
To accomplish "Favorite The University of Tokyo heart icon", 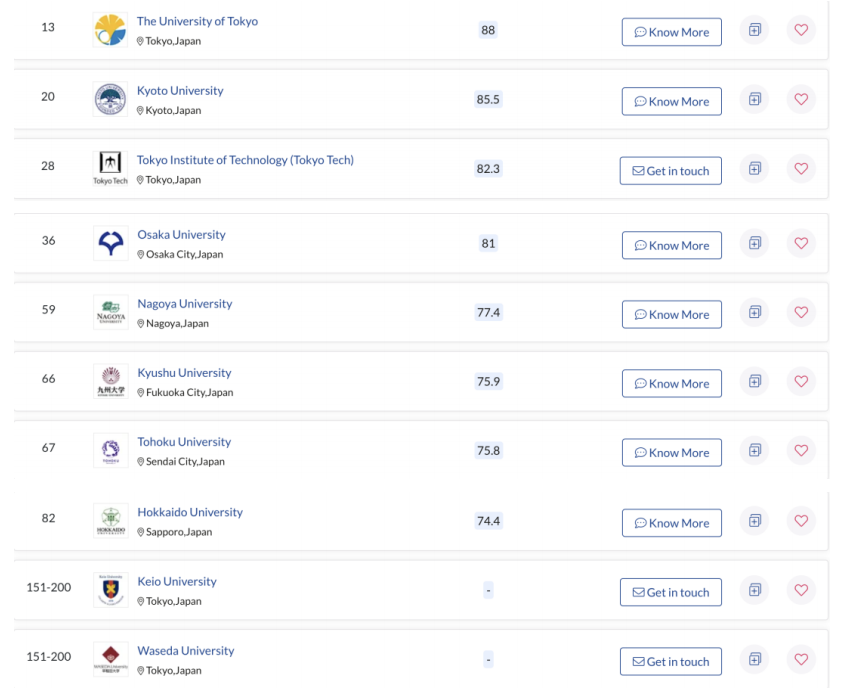I will (801, 30).
